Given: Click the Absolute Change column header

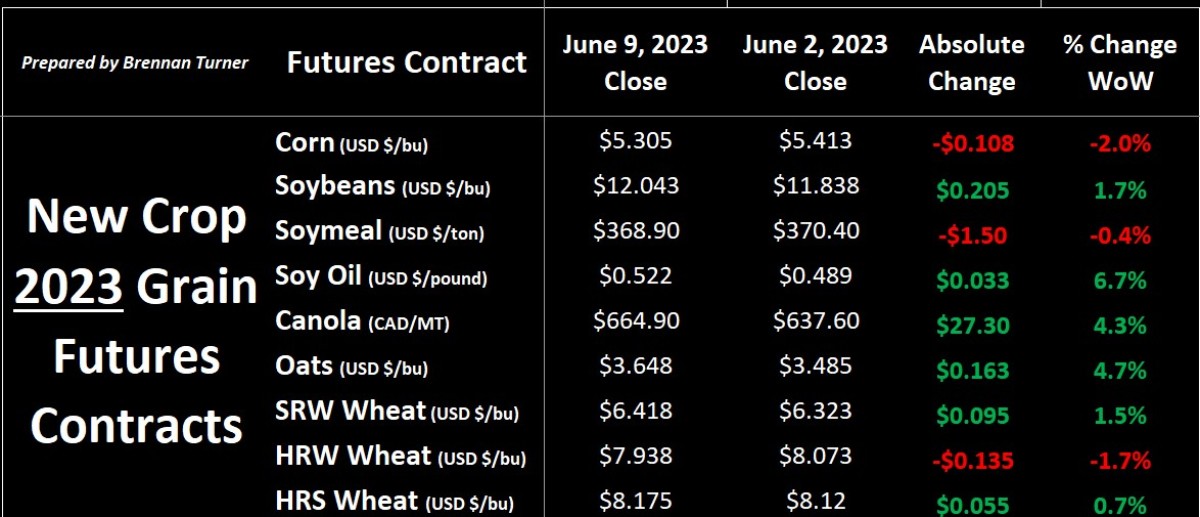Looking at the screenshot, I should click(971, 62).
